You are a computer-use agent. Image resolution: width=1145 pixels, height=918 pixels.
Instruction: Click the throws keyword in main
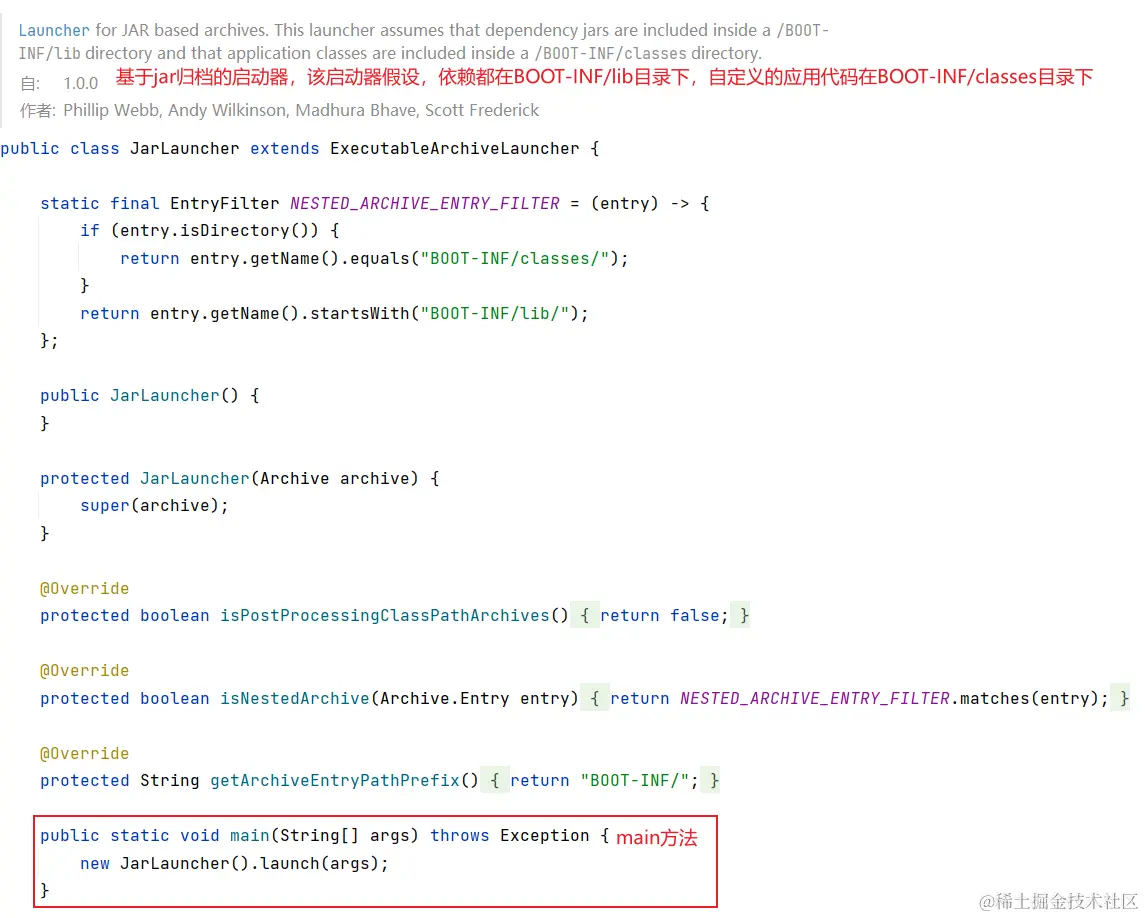(x=459, y=835)
